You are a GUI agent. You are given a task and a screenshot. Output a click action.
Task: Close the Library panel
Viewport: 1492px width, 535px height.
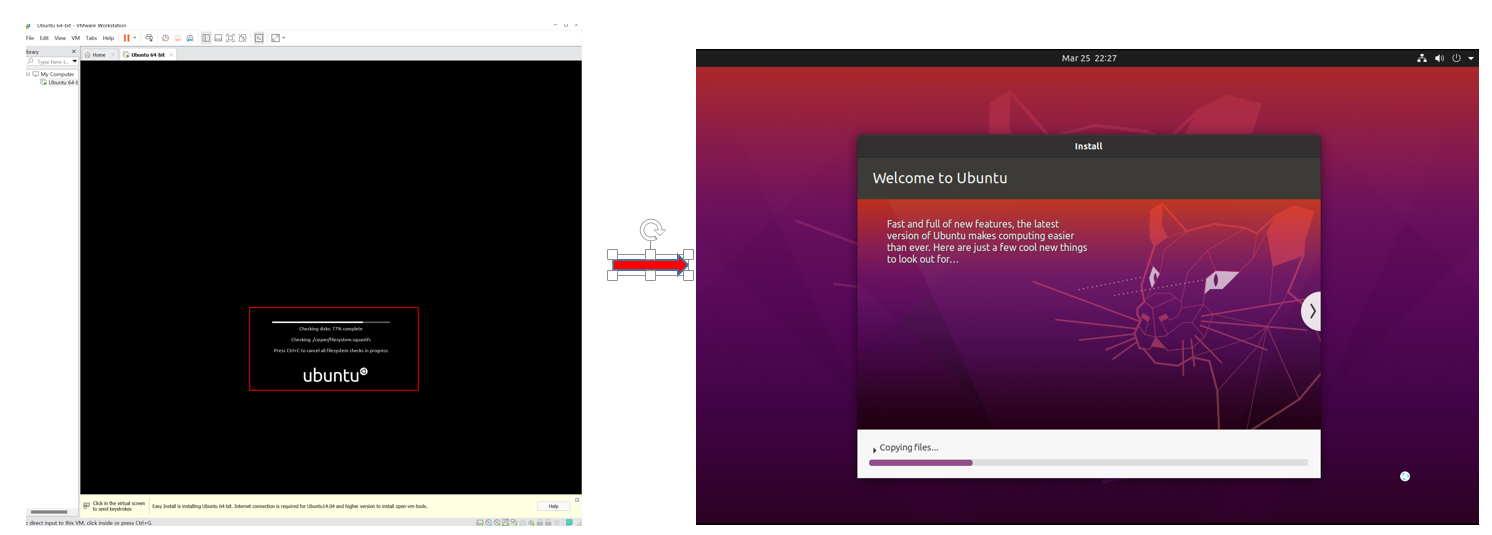pos(74,51)
